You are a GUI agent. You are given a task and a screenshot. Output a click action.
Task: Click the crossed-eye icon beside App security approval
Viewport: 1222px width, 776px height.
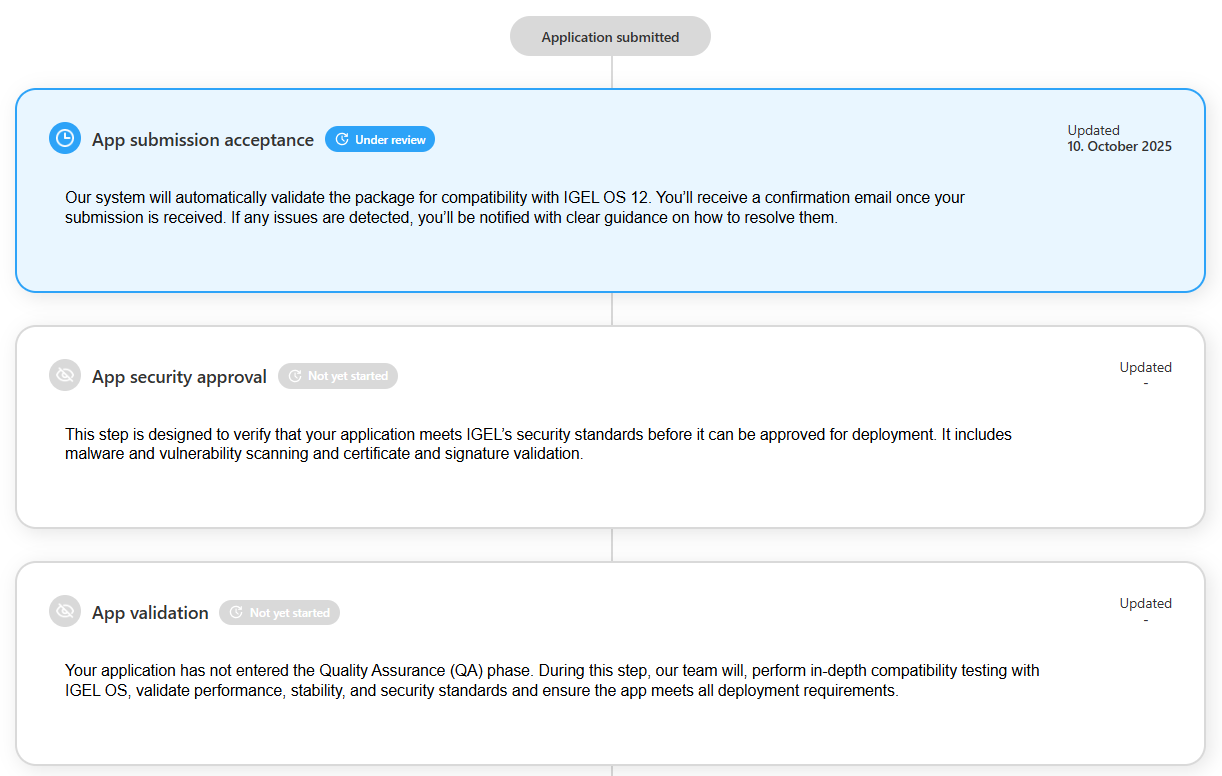point(65,376)
